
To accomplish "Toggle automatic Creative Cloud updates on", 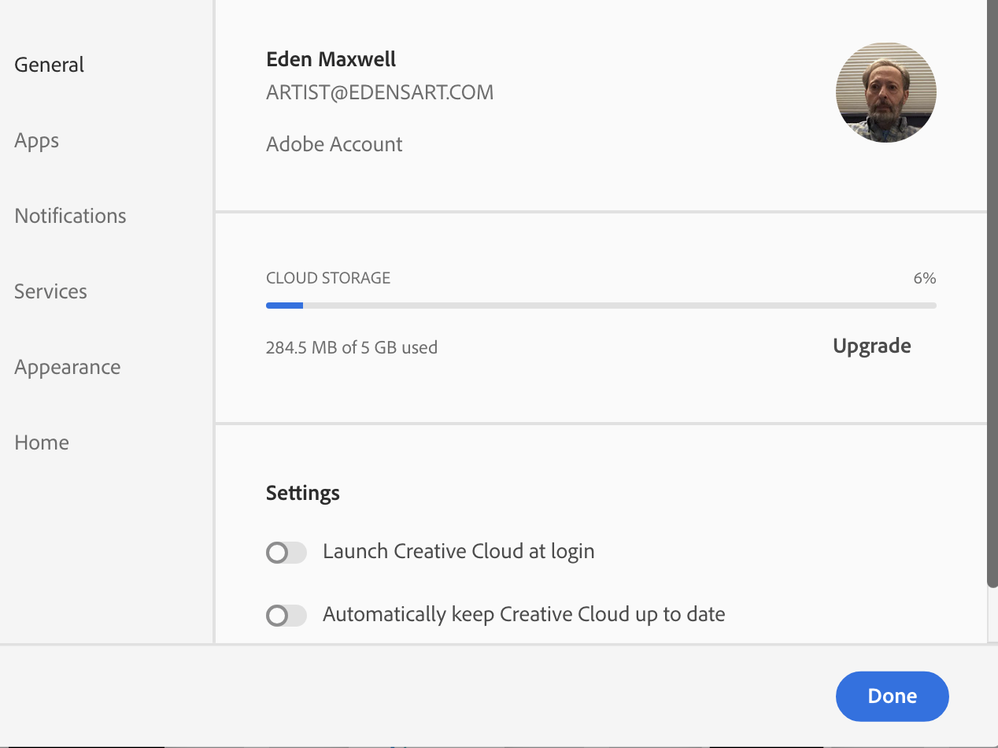I will click(286, 615).
